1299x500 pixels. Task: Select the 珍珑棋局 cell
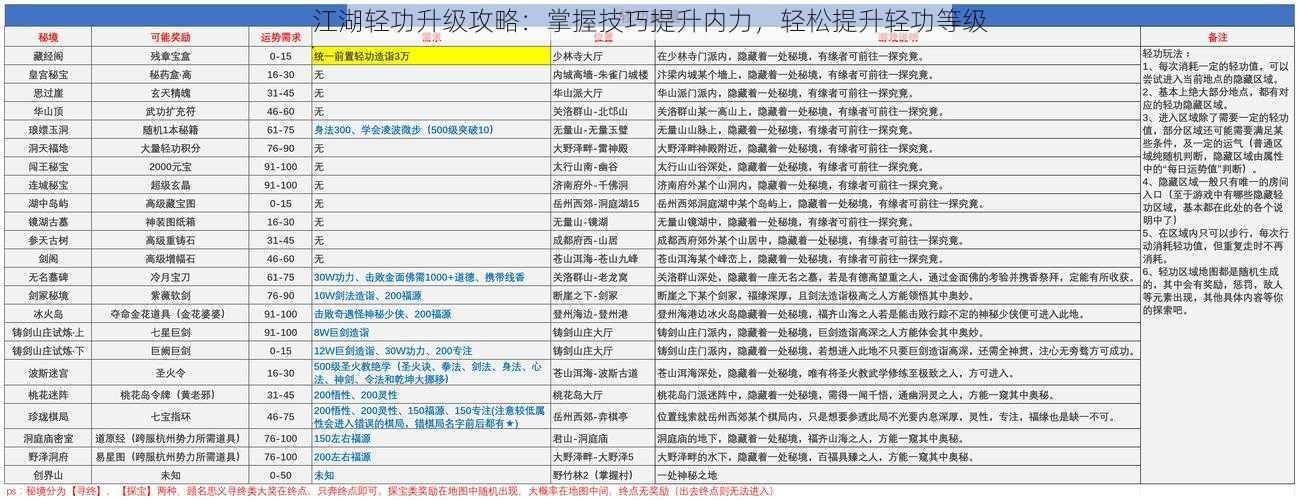(49, 416)
